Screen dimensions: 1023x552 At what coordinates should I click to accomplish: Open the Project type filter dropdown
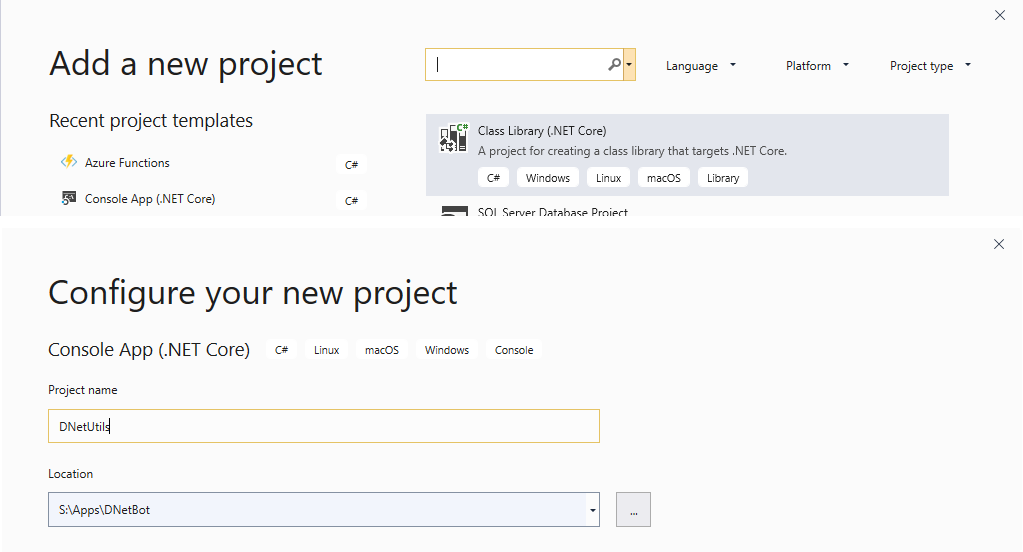930,66
